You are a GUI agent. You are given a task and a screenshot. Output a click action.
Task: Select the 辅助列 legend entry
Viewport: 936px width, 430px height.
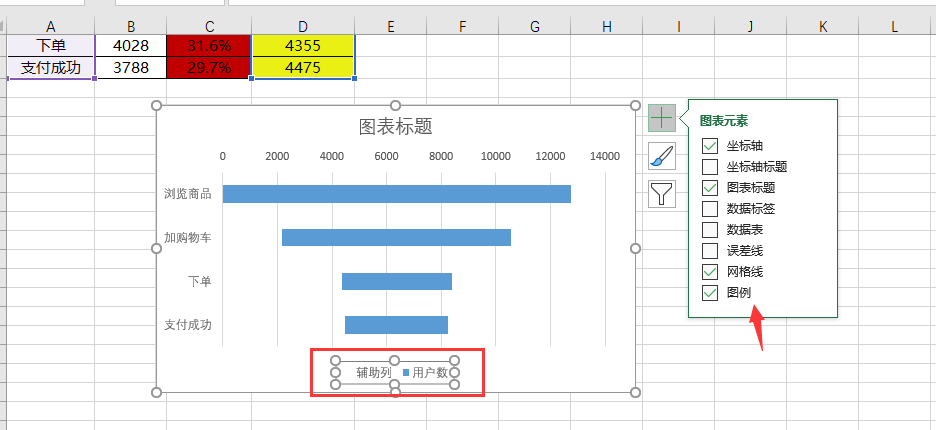pos(374,373)
